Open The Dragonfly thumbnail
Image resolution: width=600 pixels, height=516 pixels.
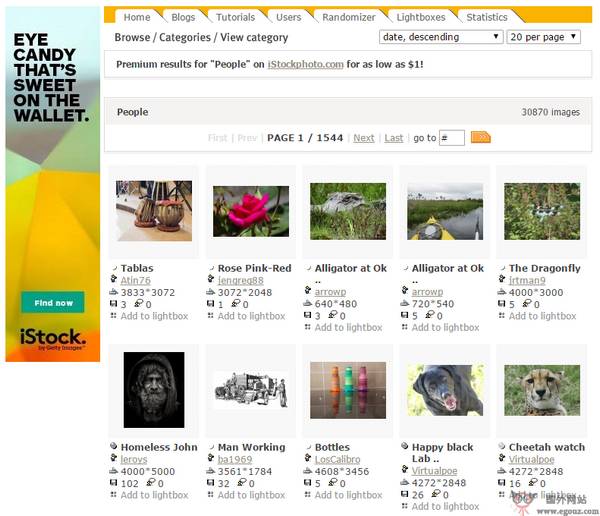542,211
